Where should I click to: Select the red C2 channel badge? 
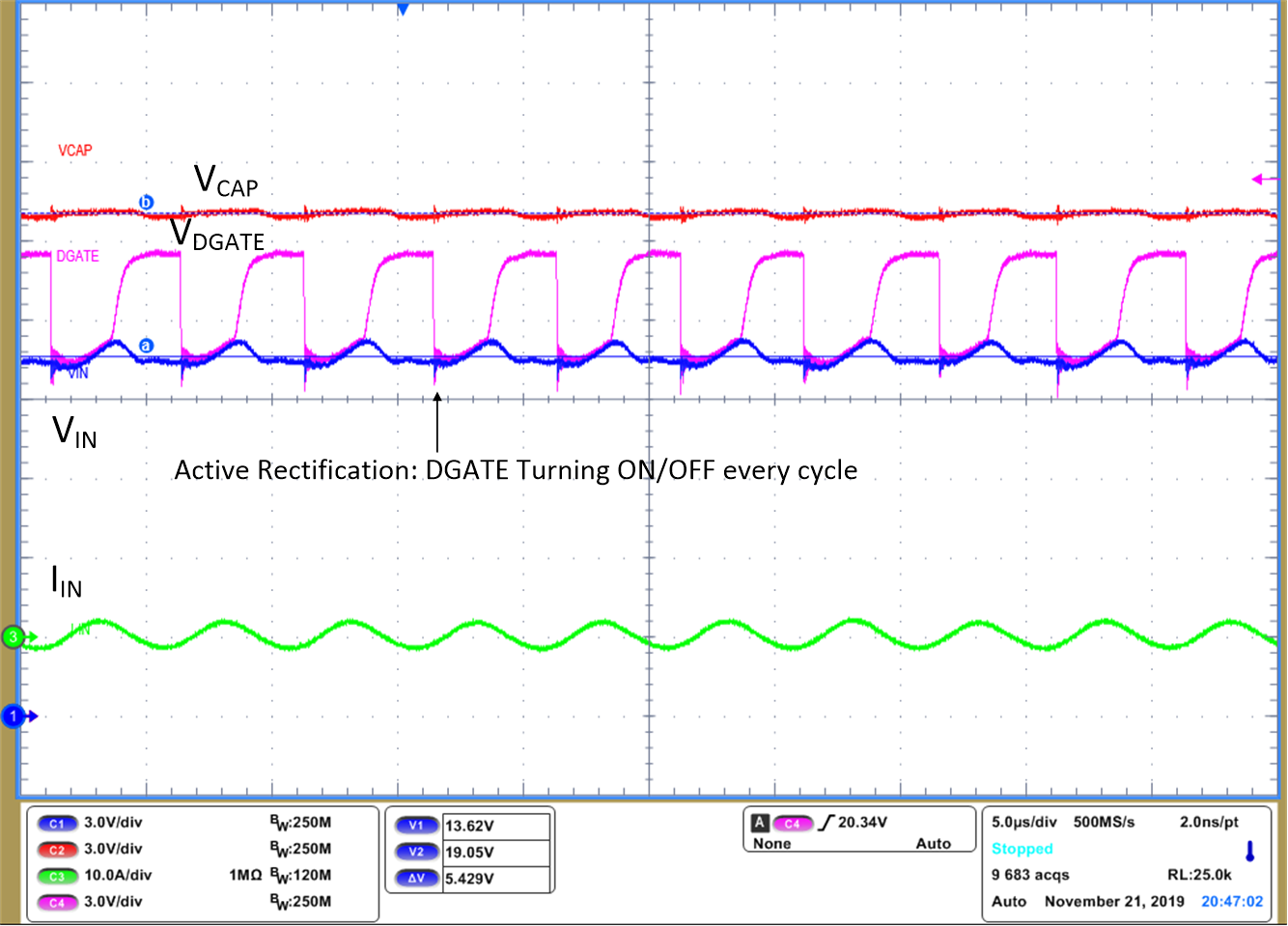[57, 850]
